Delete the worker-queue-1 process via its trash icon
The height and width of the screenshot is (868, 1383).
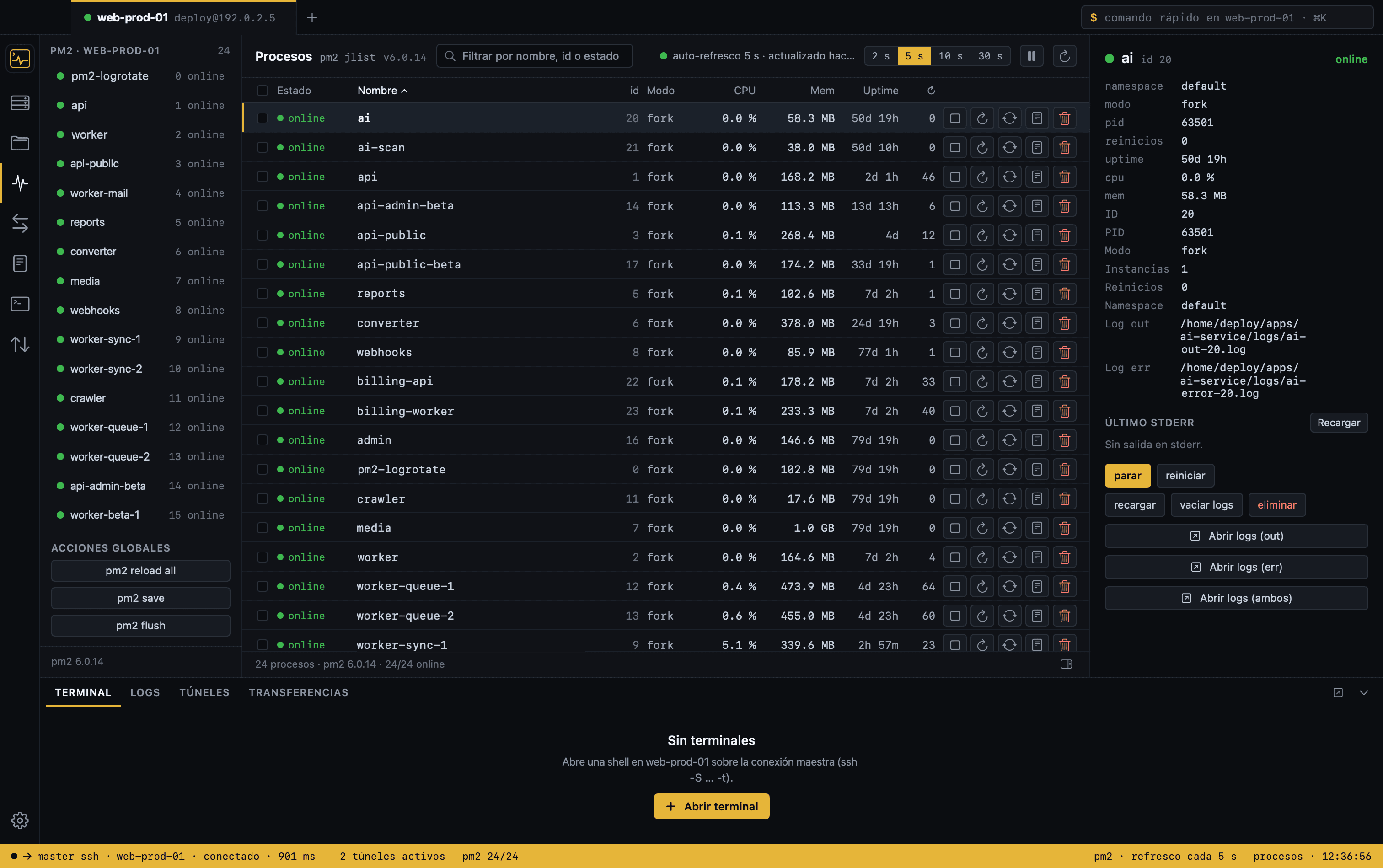pos(1064,587)
